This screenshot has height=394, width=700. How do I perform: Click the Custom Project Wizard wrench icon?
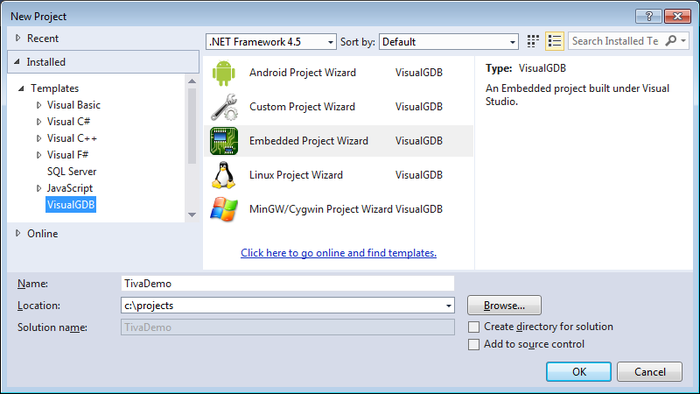224,107
